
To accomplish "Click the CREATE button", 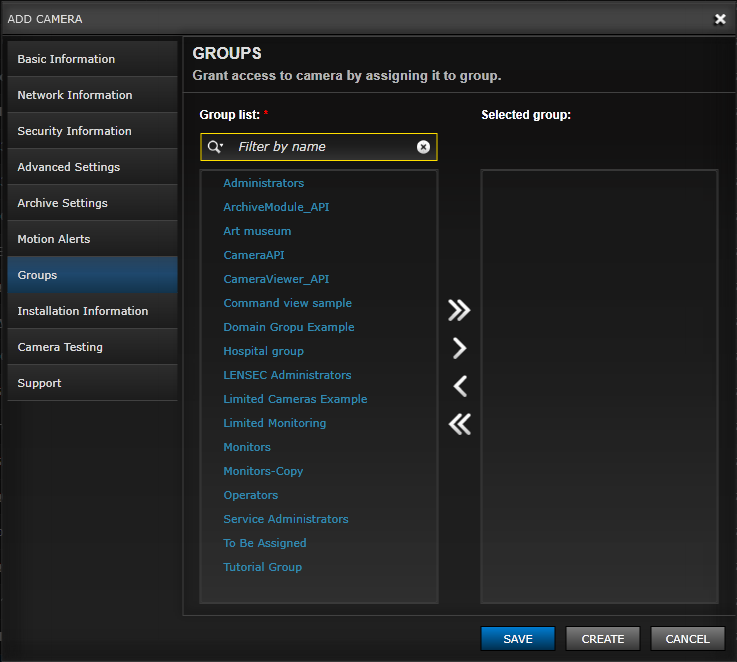I will [x=603, y=639].
